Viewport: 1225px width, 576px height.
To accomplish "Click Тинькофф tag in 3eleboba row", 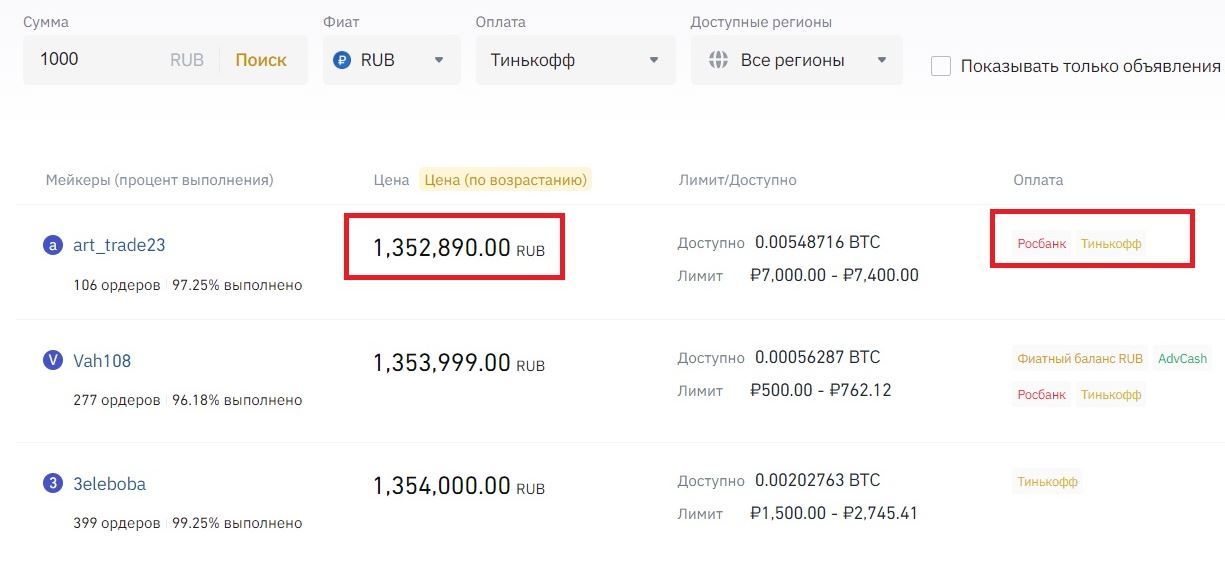I will (1047, 481).
